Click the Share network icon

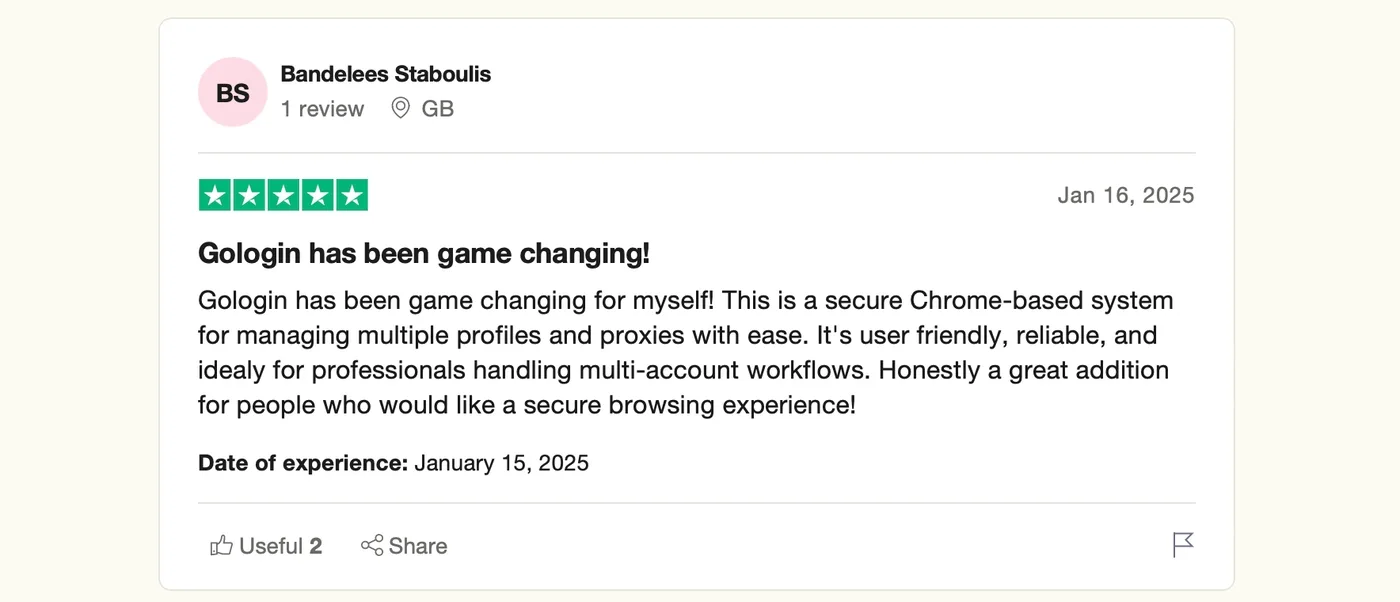click(372, 546)
